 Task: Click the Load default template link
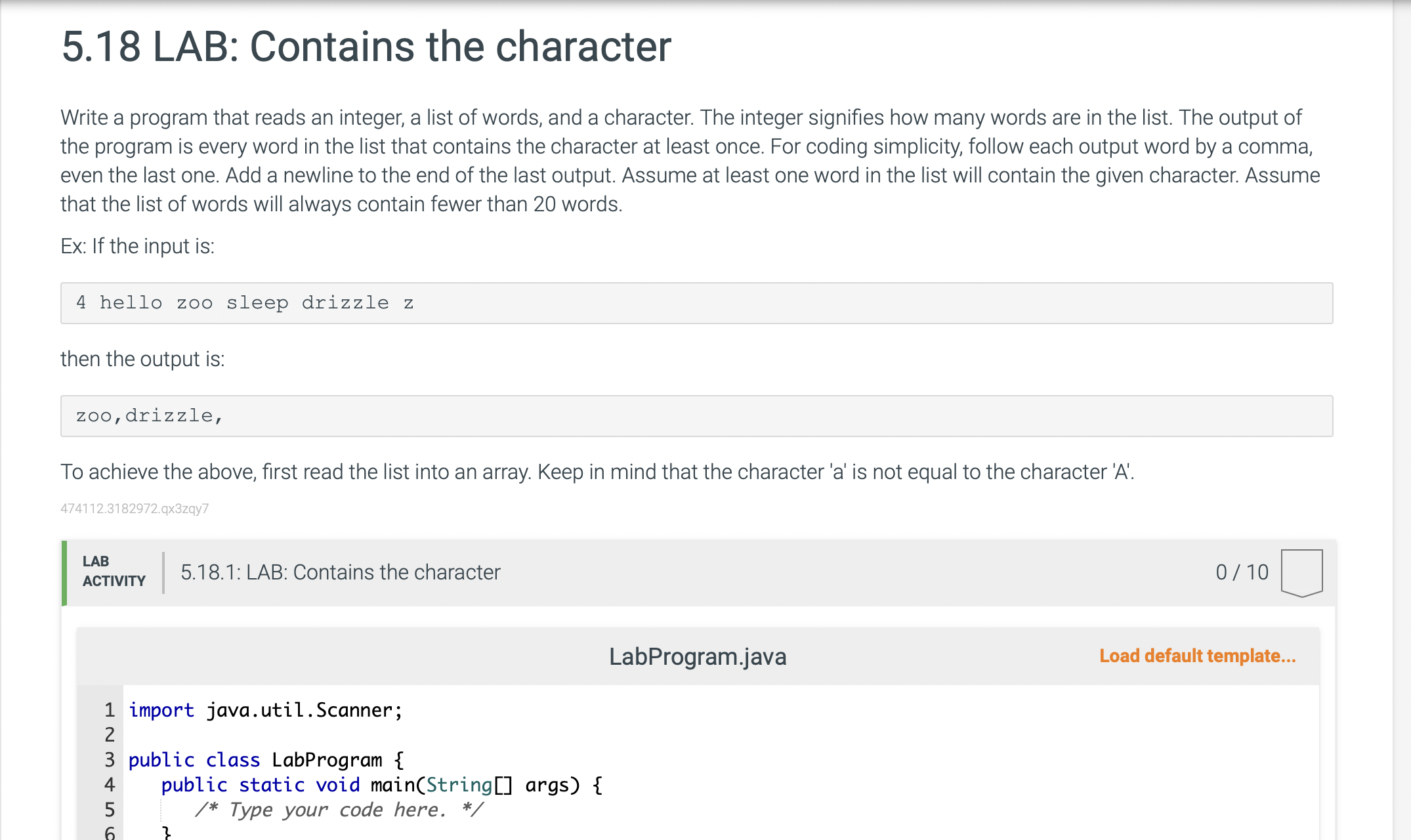pos(1197,656)
